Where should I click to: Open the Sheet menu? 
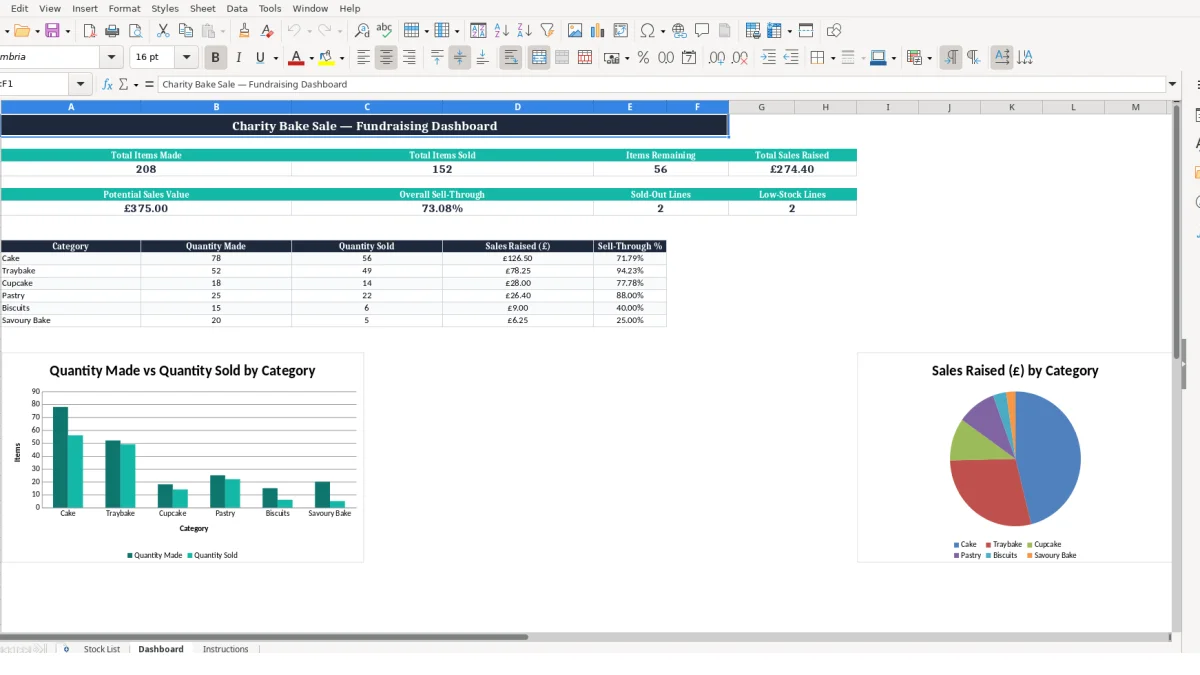(x=202, y=8)
